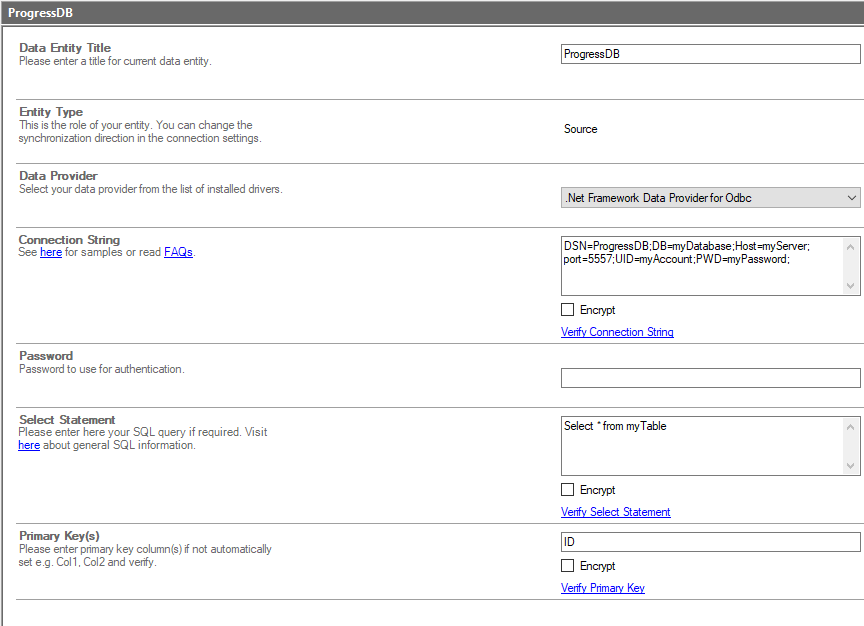Screen dimensions: 864x626
Task: Open the 'here' link about SQL information
Action: [x=29, y=445]
